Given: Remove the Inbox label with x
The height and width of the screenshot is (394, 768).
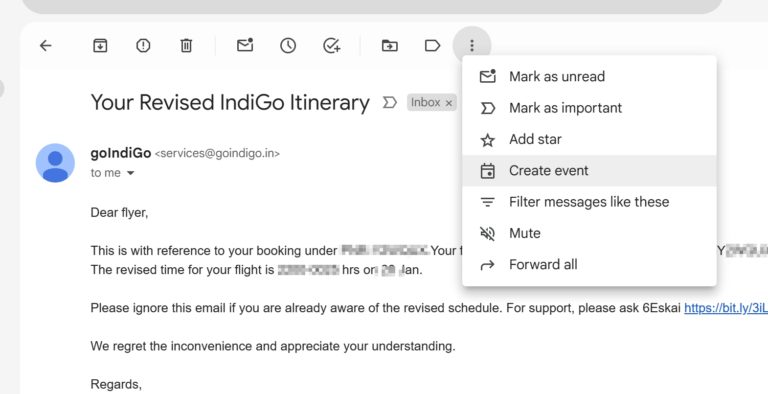Looking at the screenshot, I should [x=449, y=103].
